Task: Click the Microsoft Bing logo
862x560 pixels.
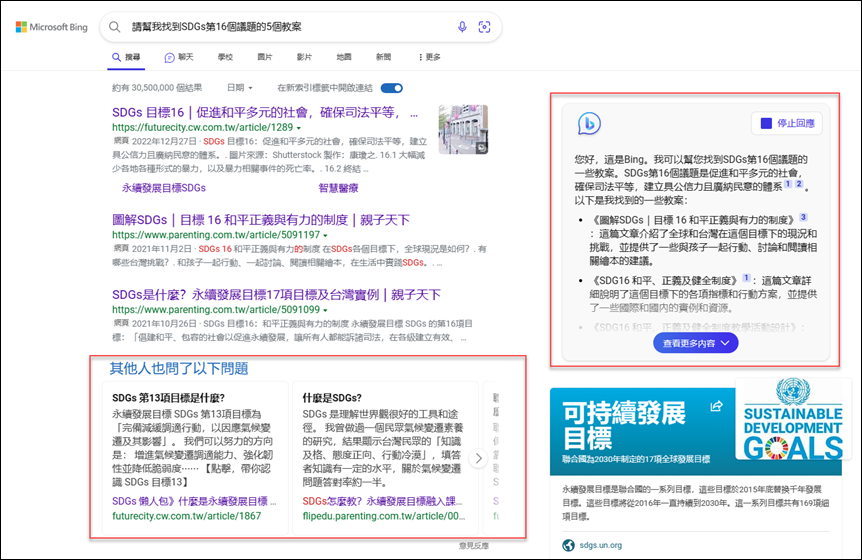Action: point(52,27)
